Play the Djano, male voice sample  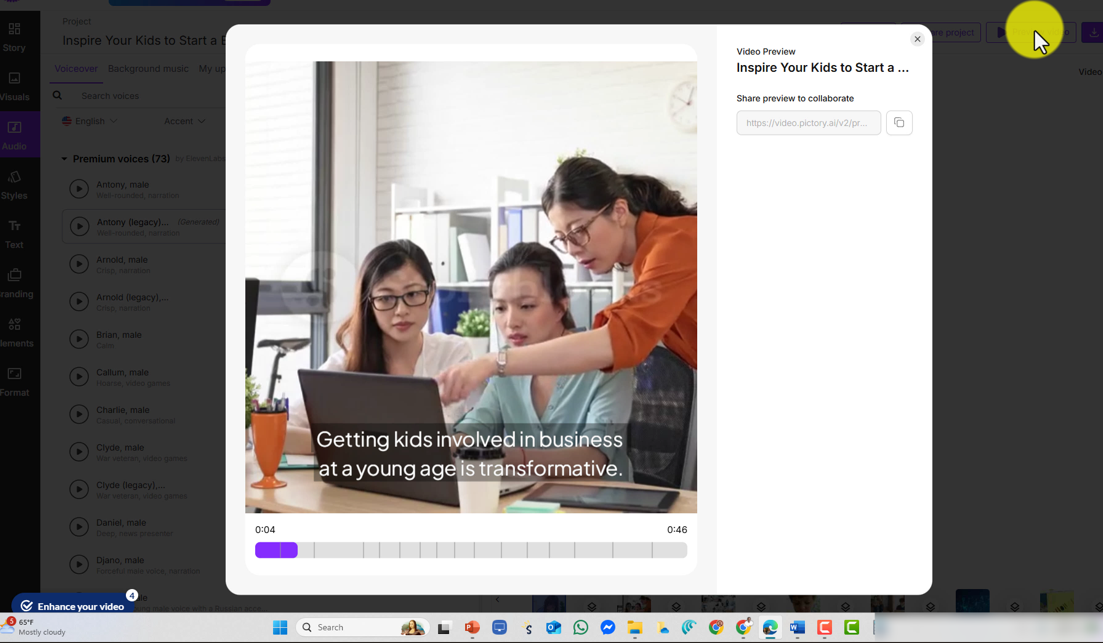click(79, 564)
